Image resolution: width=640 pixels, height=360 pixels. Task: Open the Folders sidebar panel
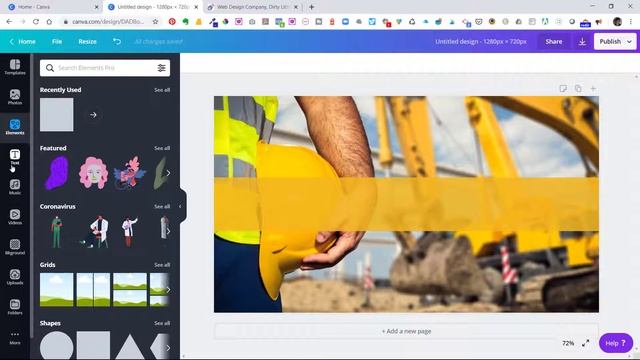15,307
